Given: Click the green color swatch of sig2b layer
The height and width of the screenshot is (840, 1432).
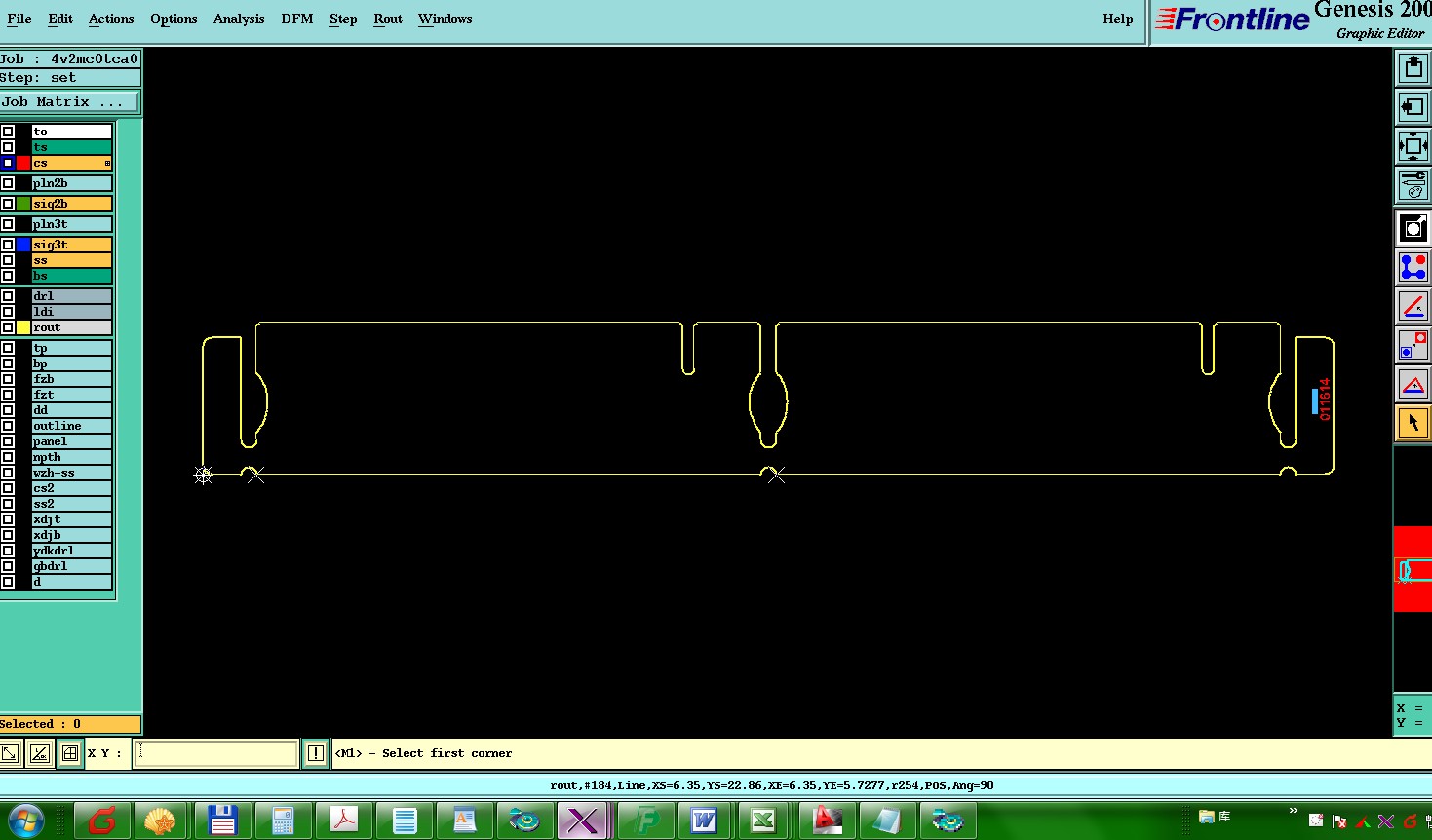Looking at the screenshot, I should 23,204.
